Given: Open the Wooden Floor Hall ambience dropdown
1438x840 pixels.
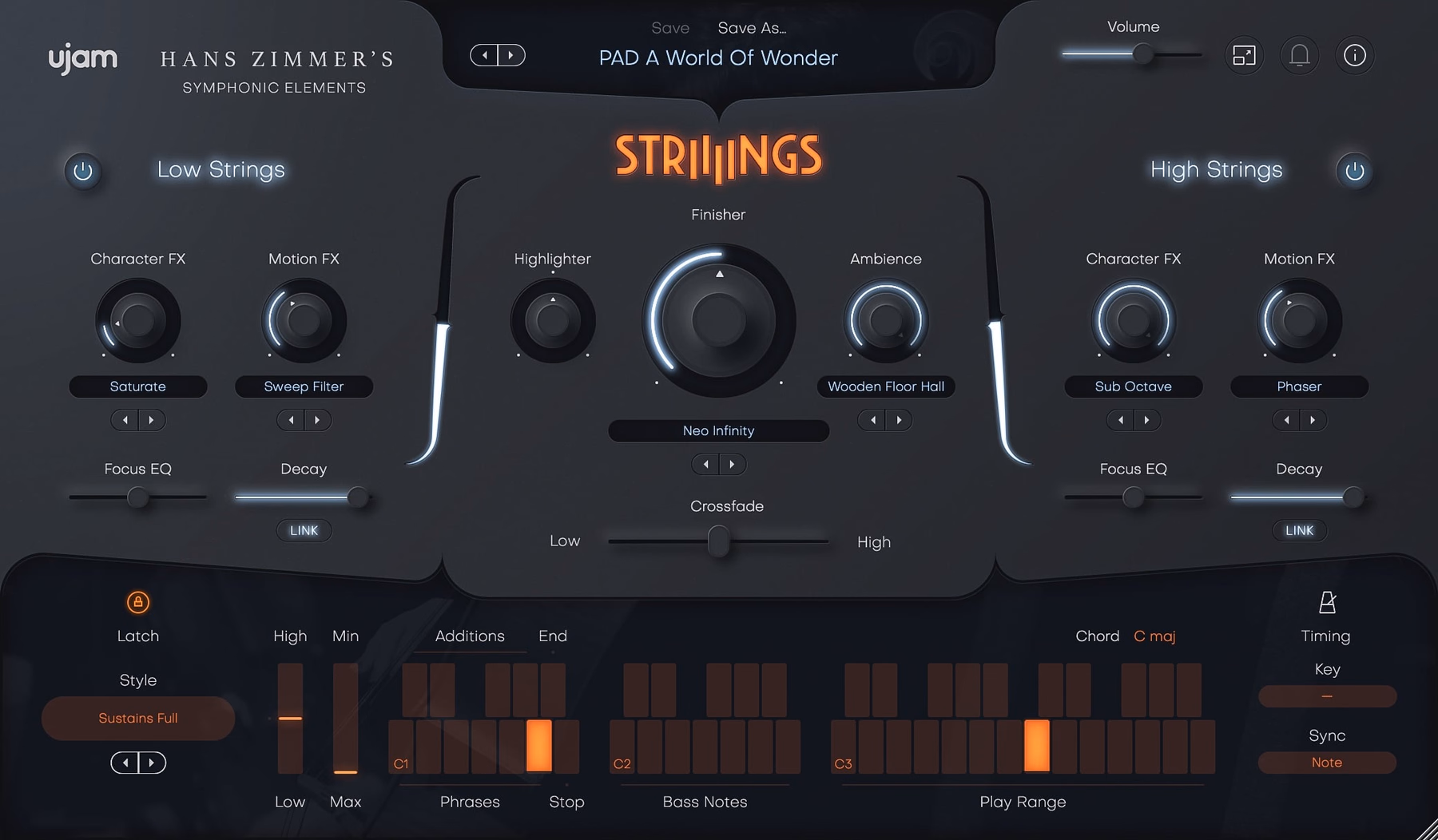Looking at the screenshot, I should pos(886,386).
